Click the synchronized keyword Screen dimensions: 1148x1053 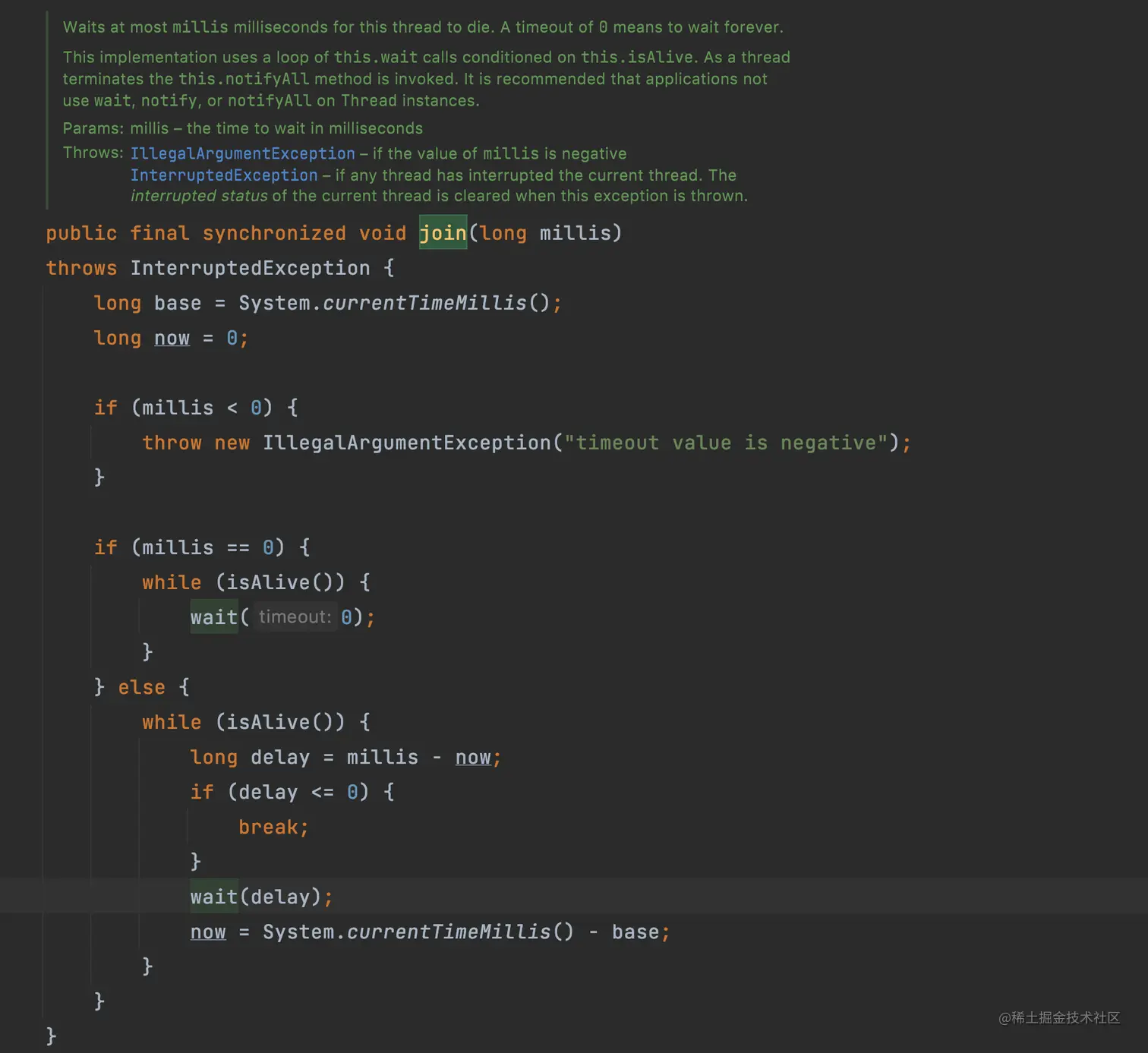point(274,233)
